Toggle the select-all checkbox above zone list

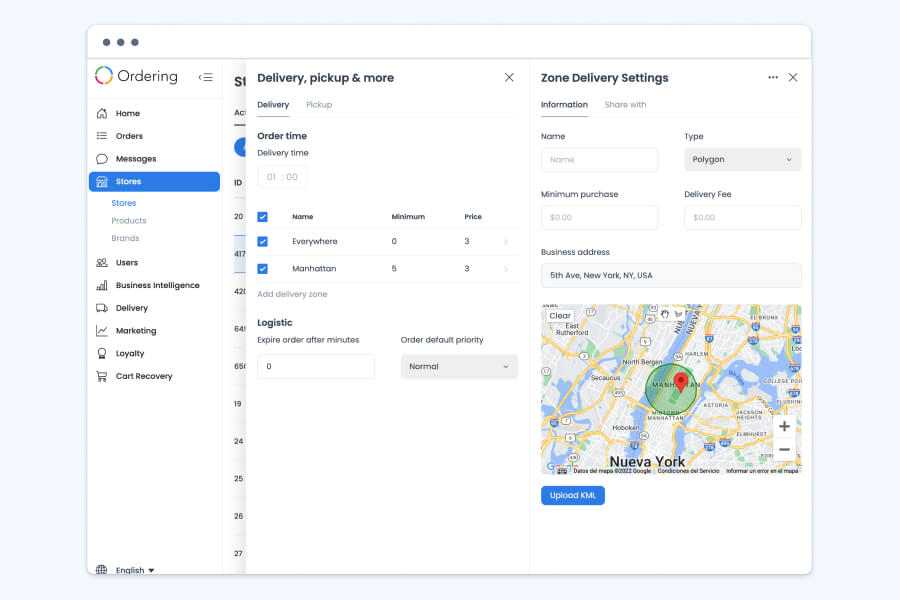coord(264,216)
